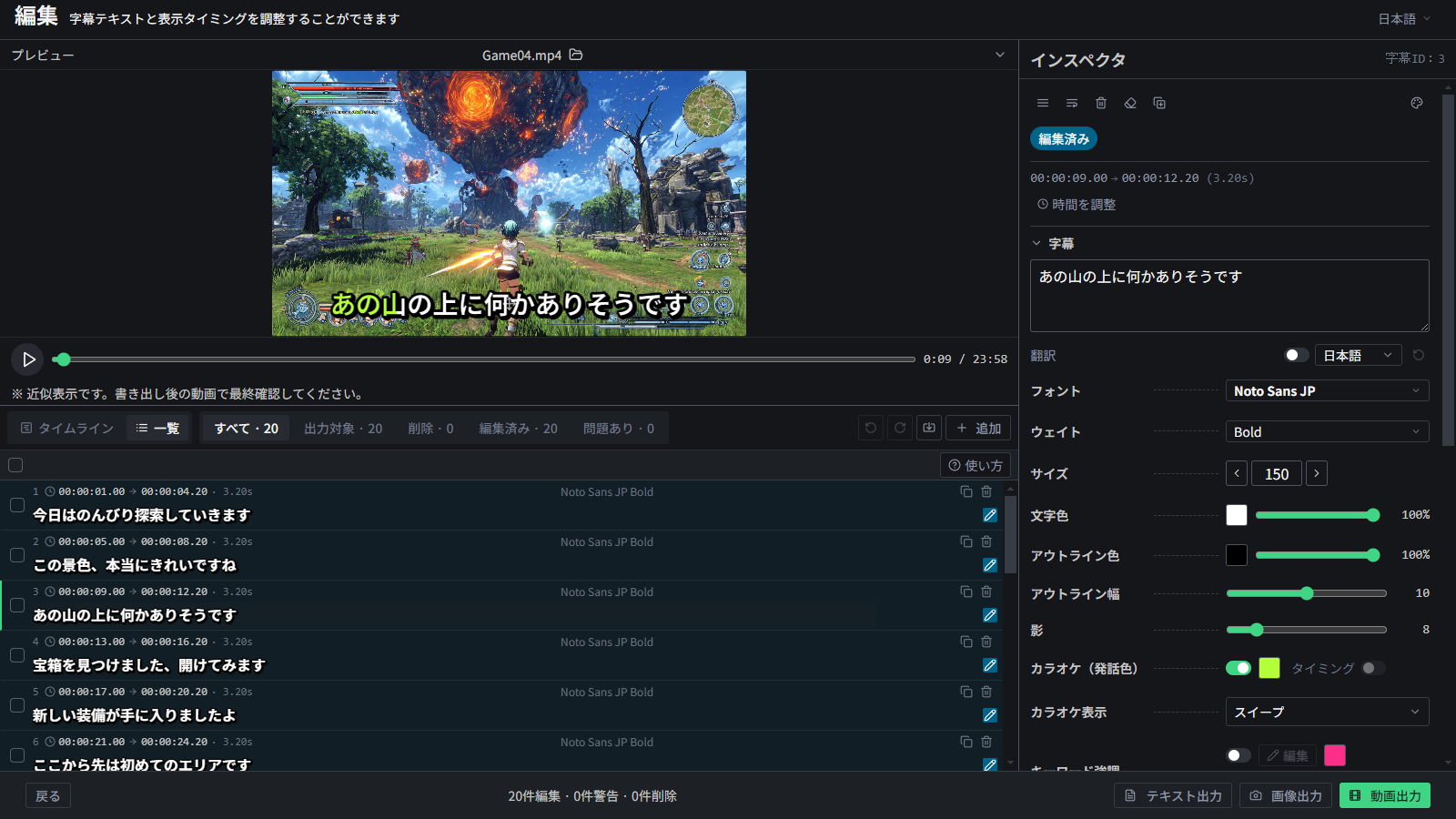This screenshot has width=1456, height=819.
Task: Open the 使い方 help button
Action: click(x=975, y=465)
